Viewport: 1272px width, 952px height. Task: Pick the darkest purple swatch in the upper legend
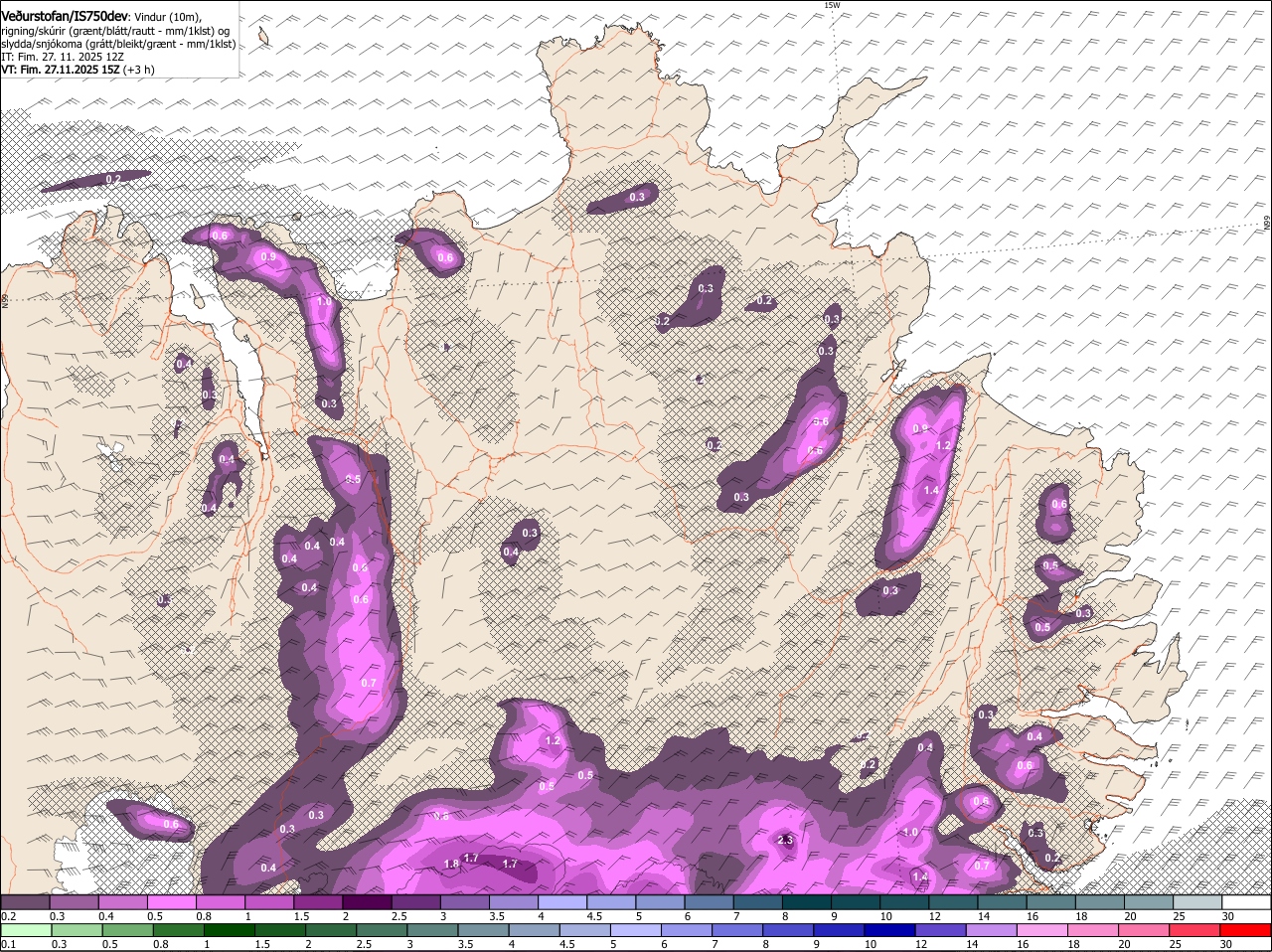pos(367,902)
